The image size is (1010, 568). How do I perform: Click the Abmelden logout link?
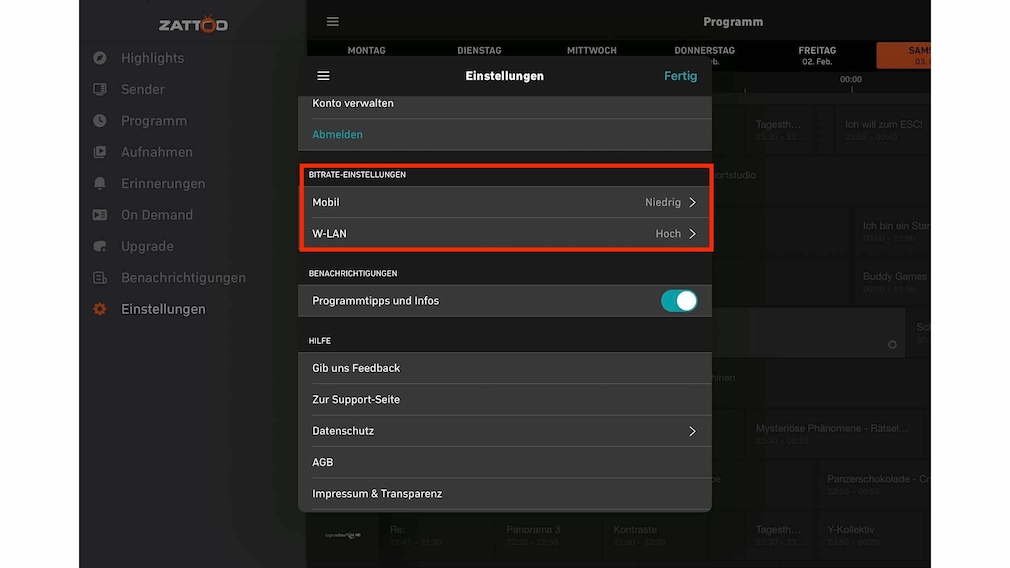337,134
